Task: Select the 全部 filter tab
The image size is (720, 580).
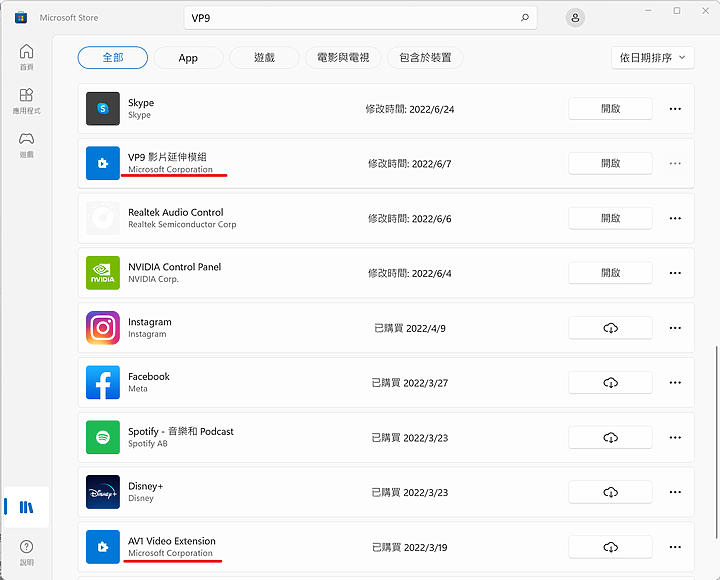Action: coord(112,57)
